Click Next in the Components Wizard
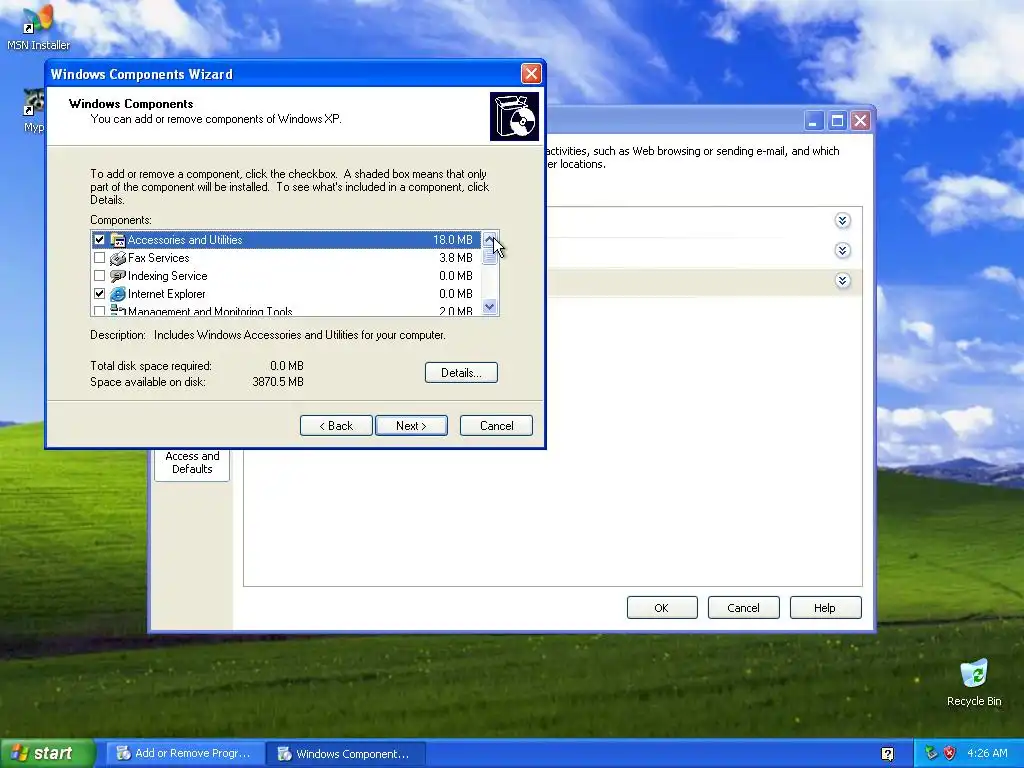 (411, 426)
